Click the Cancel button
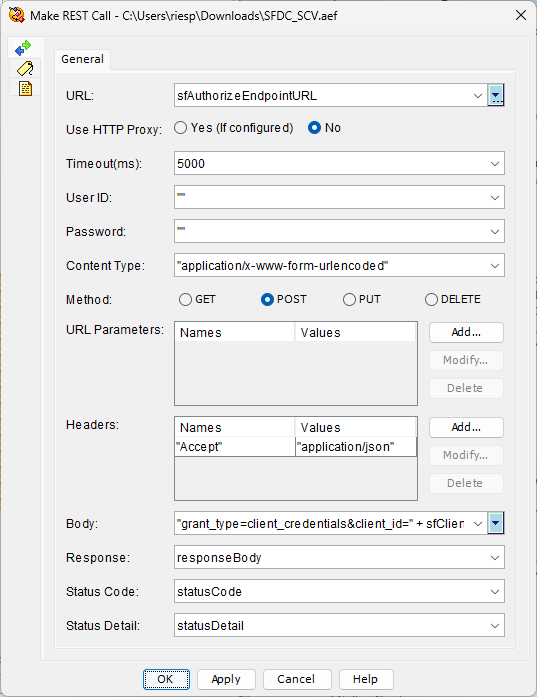Viewport: 537px width, 697px height. [297, 679]
